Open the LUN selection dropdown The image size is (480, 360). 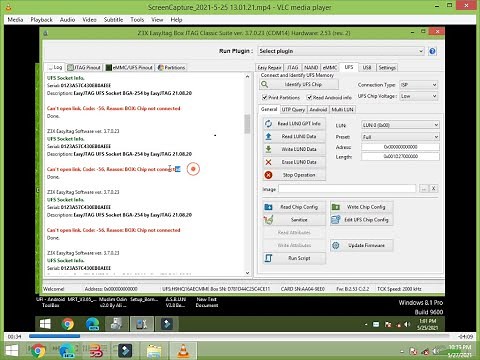click(400, 125)
